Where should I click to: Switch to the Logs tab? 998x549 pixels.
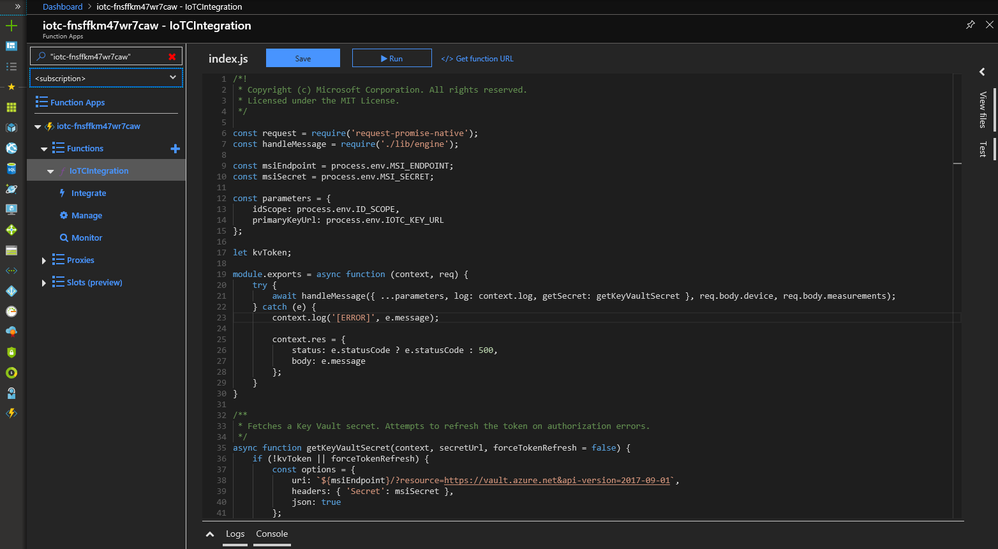coord(235,534)
